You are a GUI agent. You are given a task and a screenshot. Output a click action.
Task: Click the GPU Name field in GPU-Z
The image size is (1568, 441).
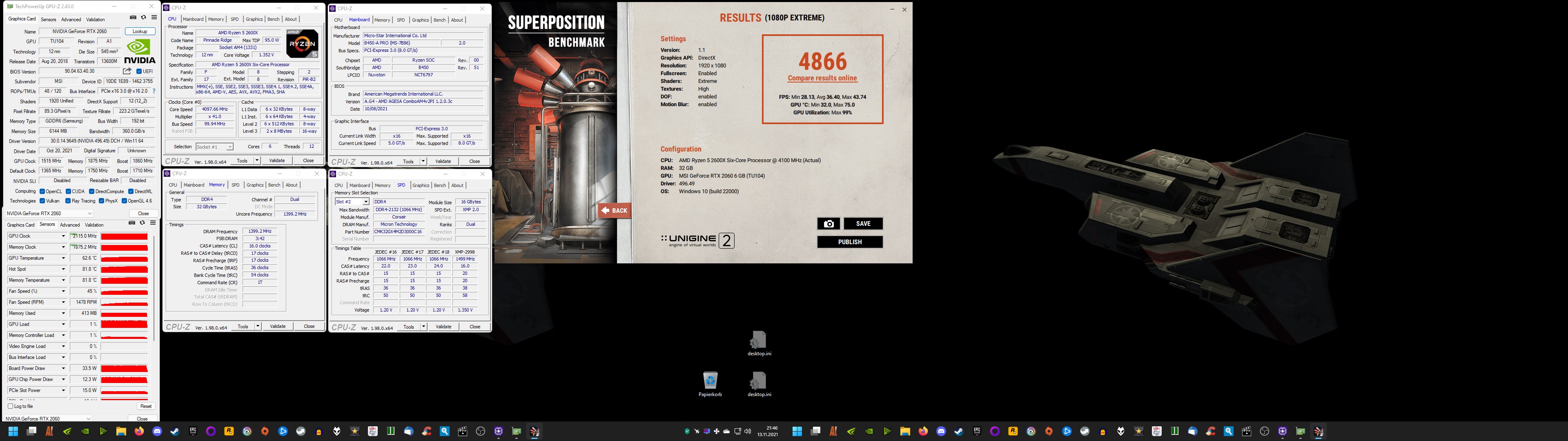tap(79, 32)
